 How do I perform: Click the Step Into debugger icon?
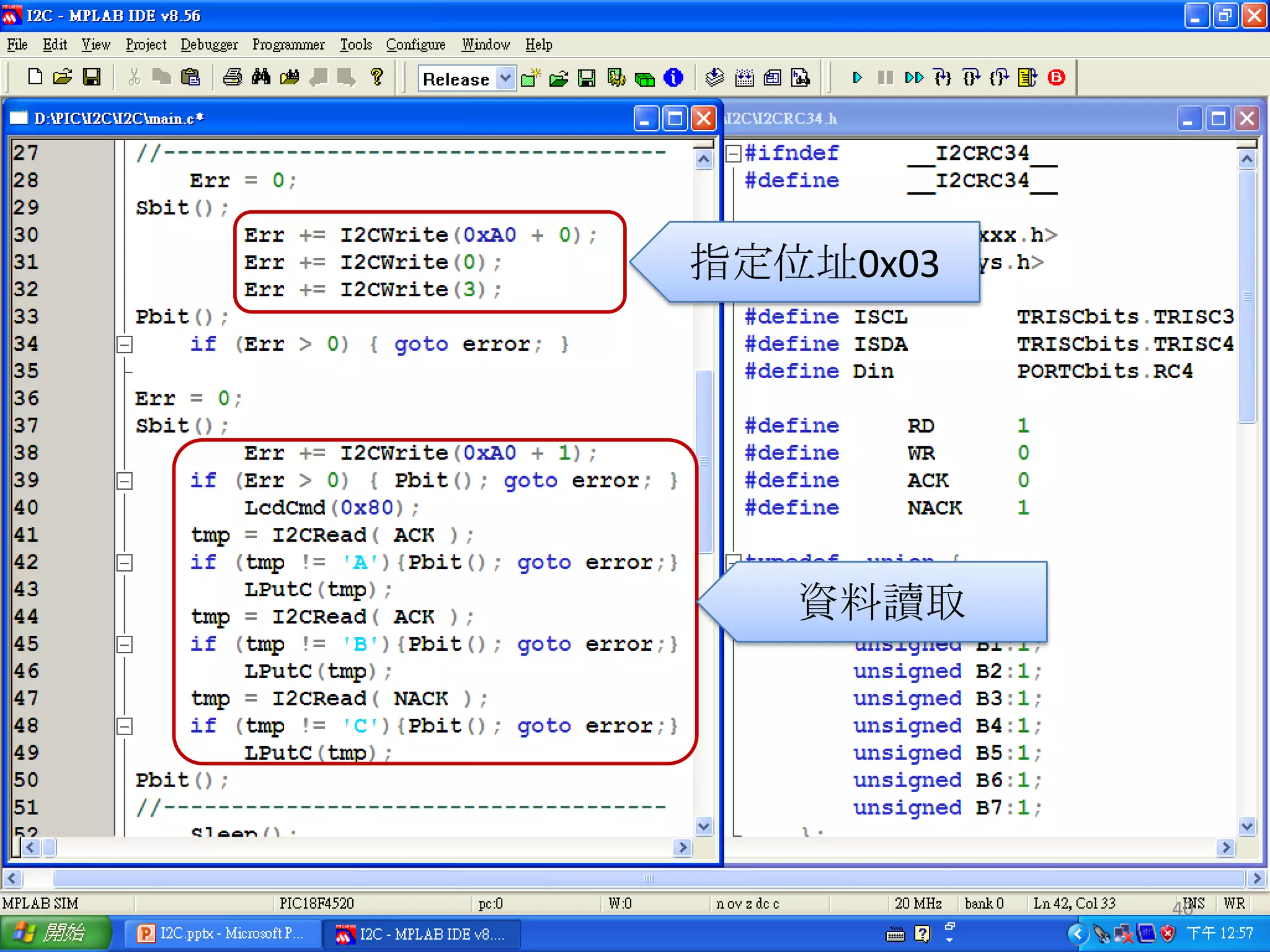coord(943,78)
